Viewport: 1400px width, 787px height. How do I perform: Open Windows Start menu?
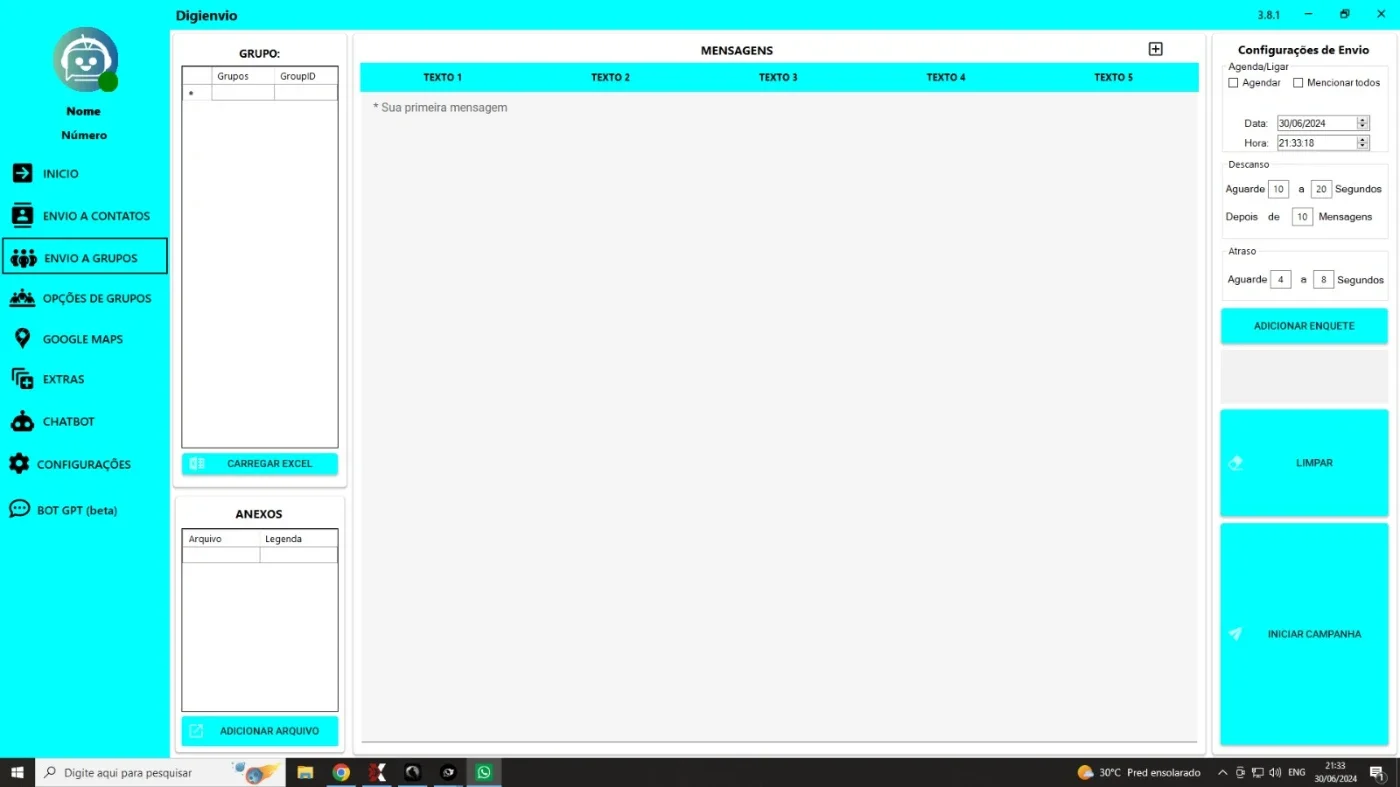[17, 773]
